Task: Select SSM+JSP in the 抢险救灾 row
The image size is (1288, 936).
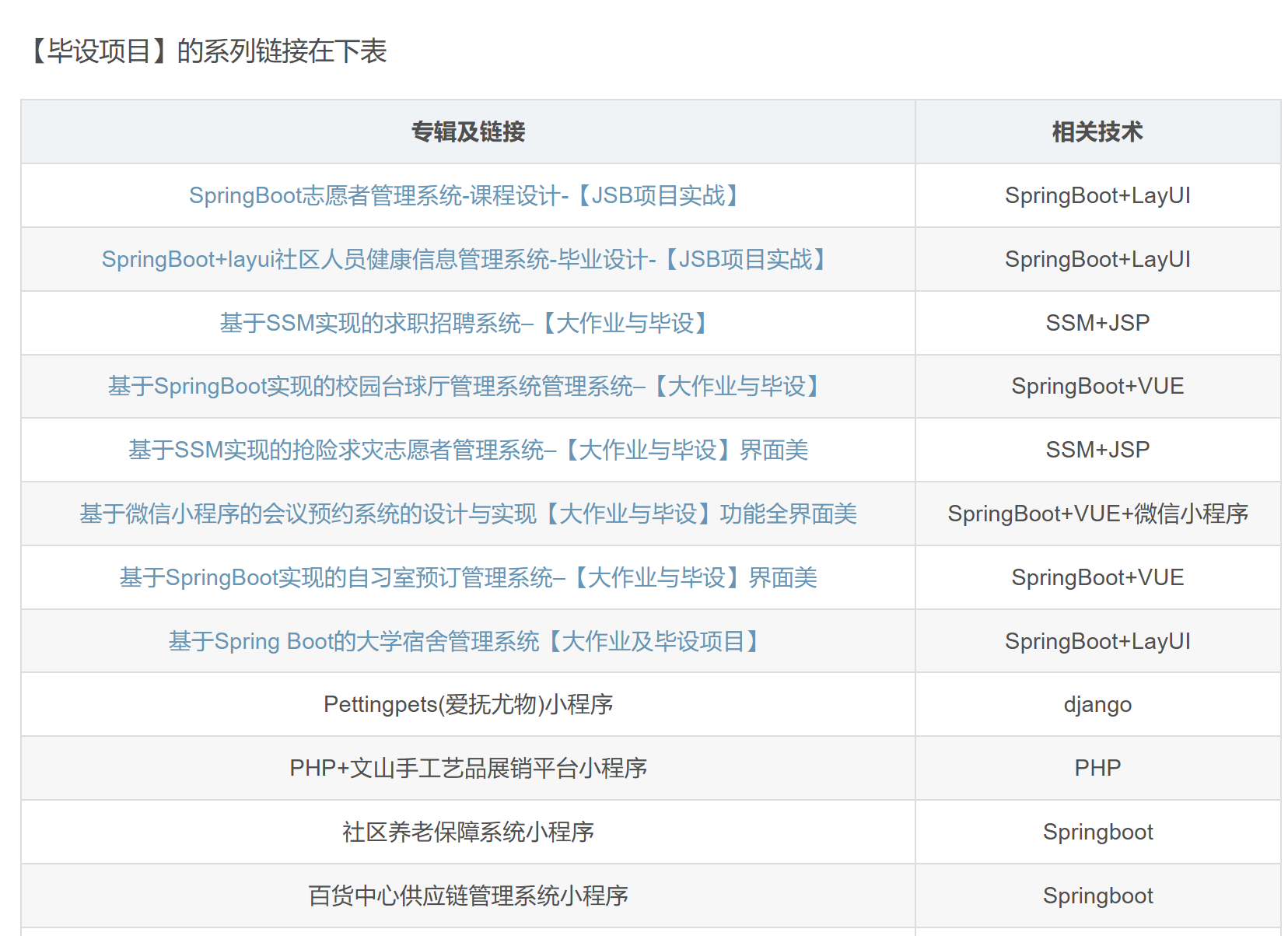Action: coord(1097,450)
